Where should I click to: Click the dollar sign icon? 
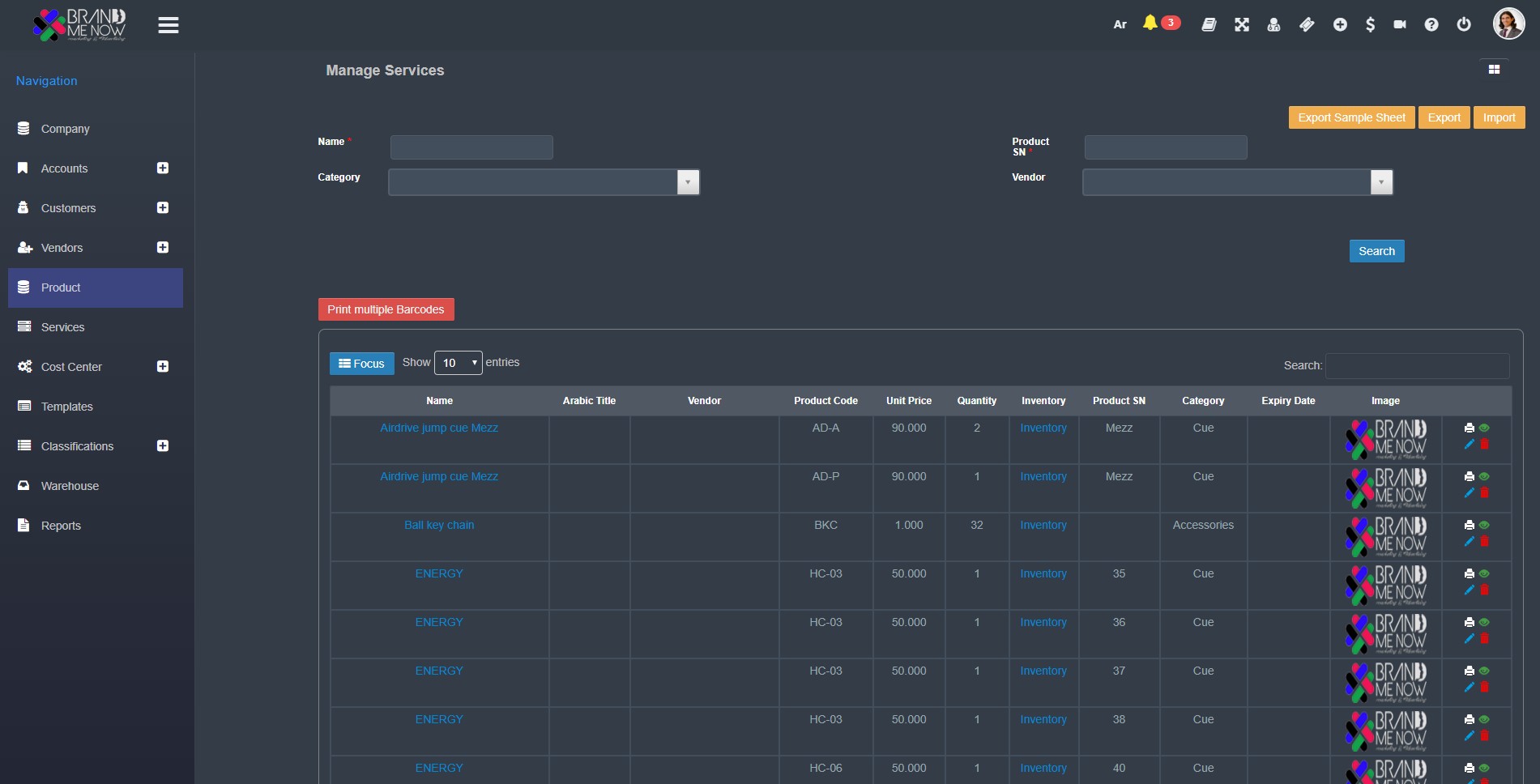click(1370, 25)
